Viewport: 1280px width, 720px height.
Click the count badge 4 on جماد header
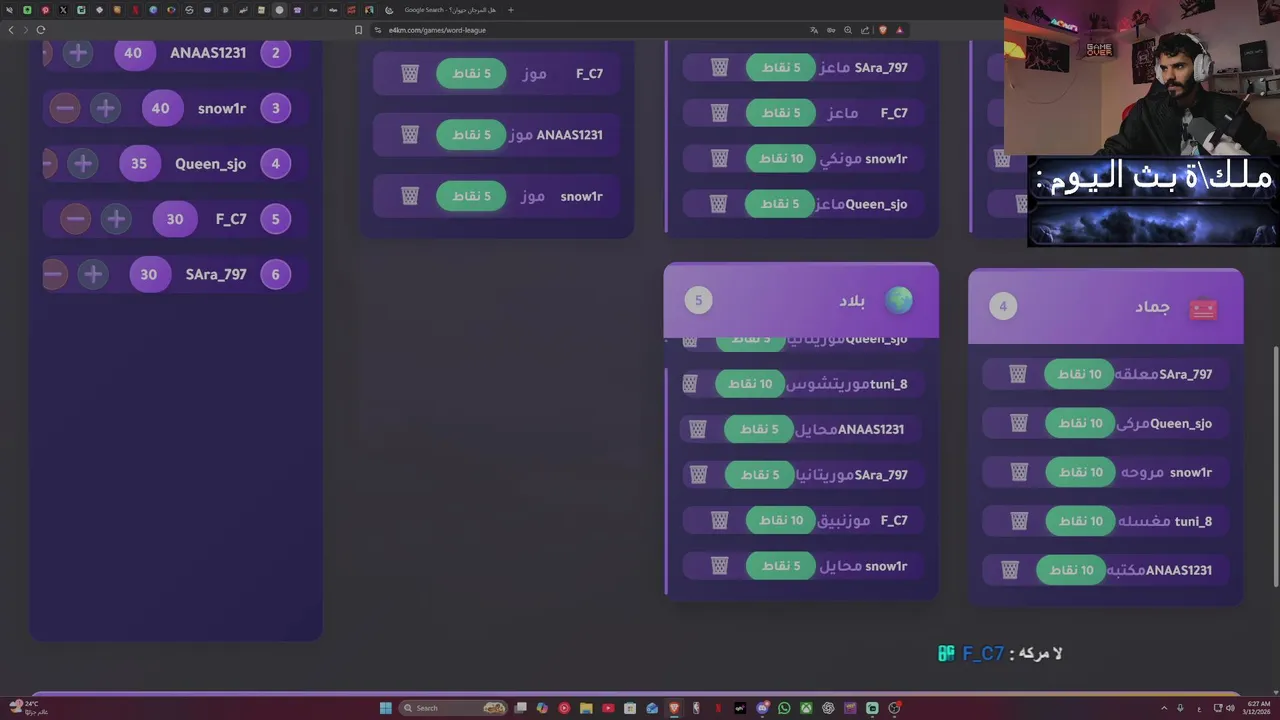coord(1003,307)
